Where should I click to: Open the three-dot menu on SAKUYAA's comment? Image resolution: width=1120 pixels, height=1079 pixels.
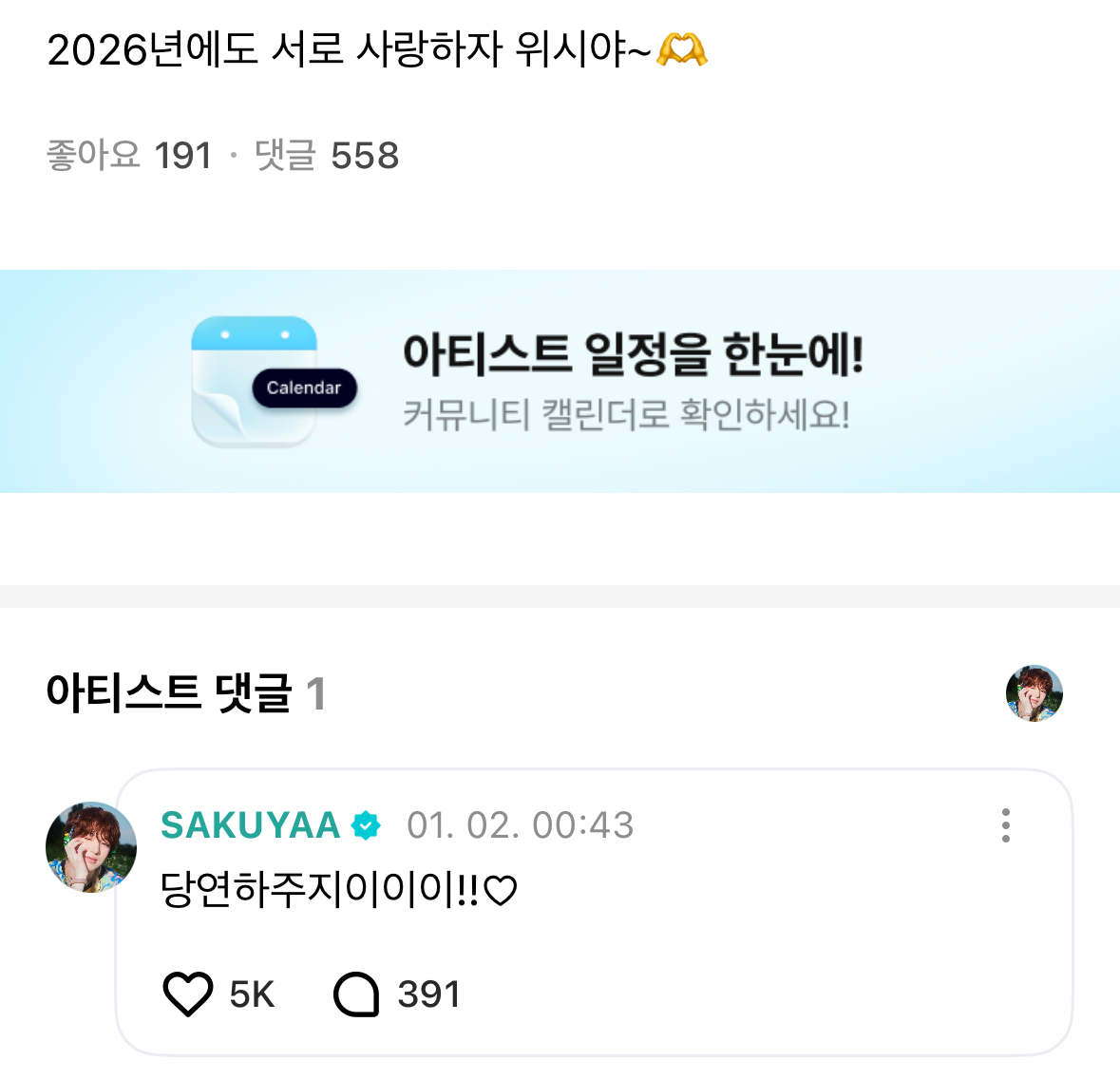[1005, 825]
